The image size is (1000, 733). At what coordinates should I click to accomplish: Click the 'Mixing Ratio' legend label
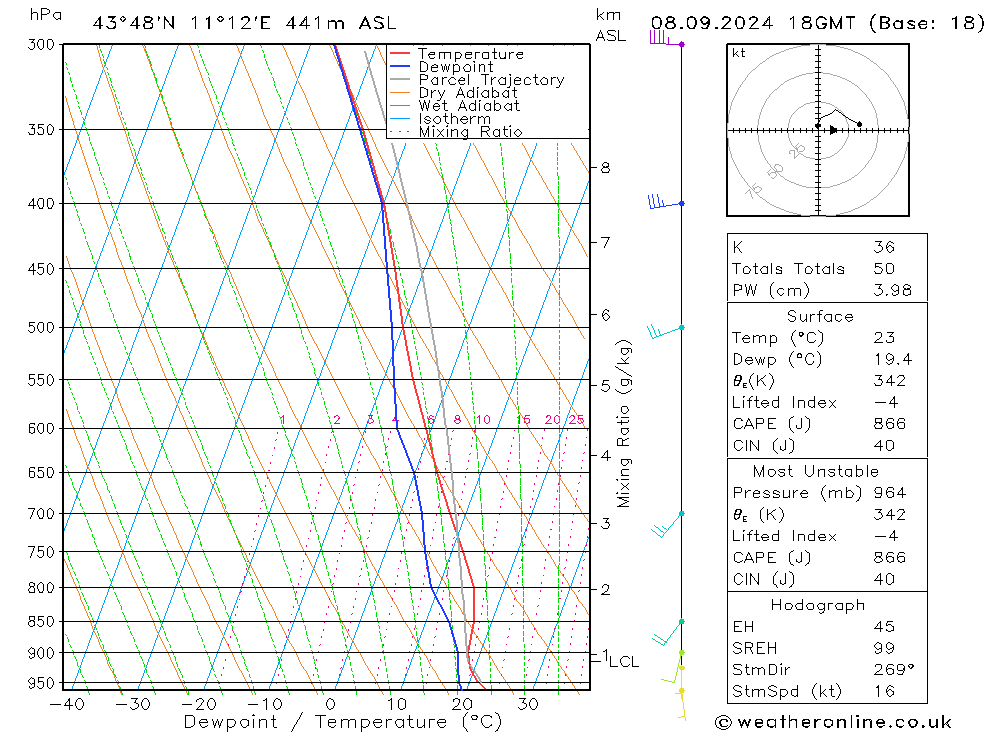click(470, 132)
